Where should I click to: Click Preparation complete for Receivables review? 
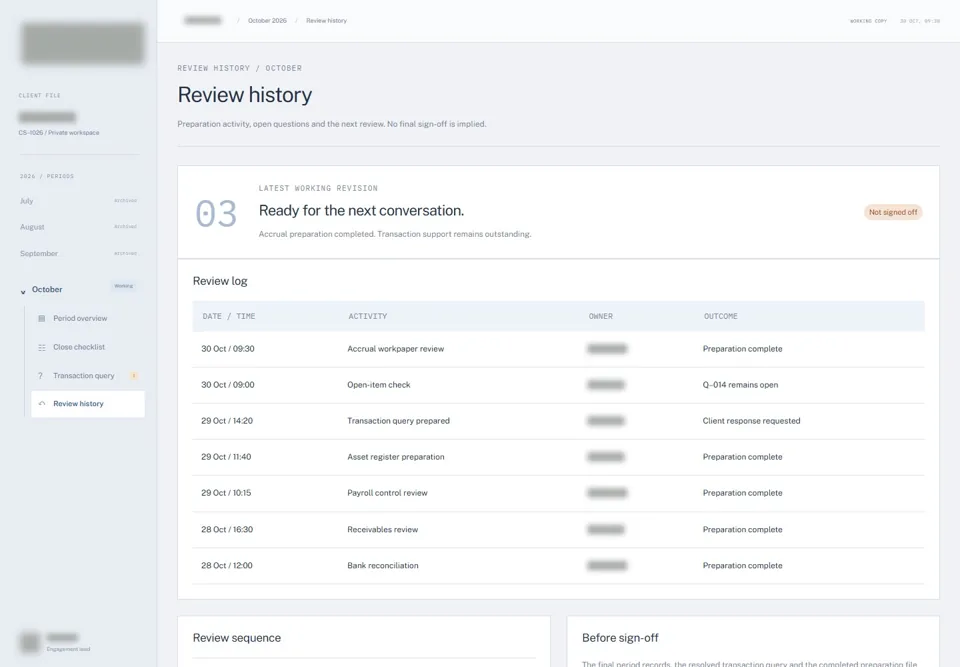click(743, 530)
